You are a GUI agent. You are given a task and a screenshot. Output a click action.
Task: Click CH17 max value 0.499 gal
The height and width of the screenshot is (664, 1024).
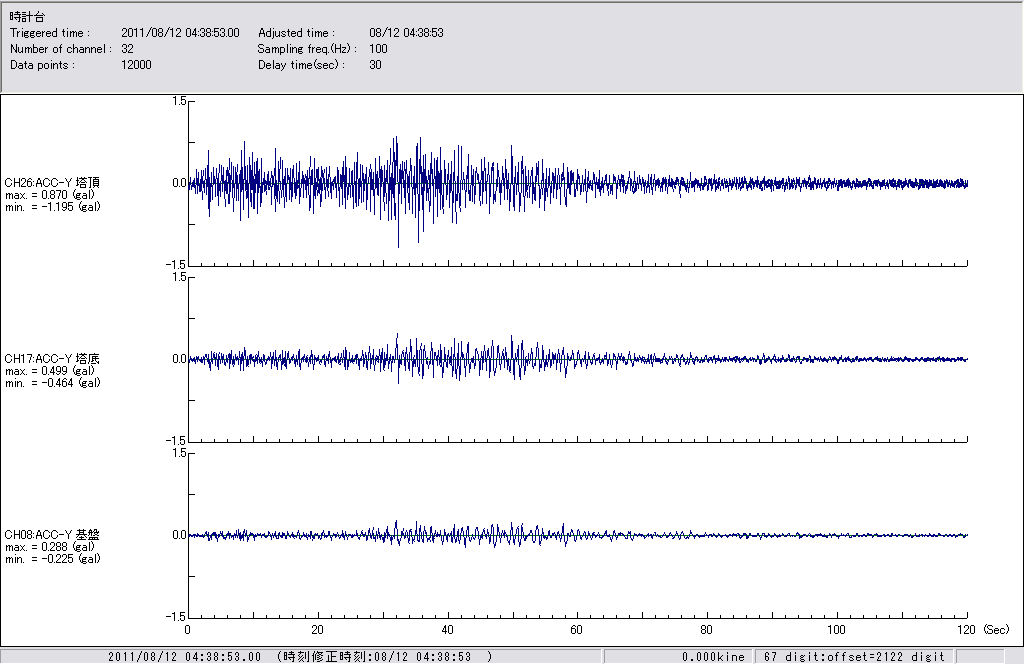[52, 371]
